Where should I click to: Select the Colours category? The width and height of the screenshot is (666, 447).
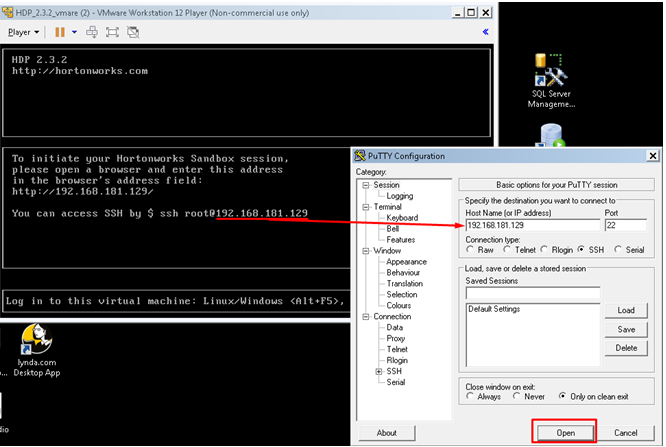398,306
